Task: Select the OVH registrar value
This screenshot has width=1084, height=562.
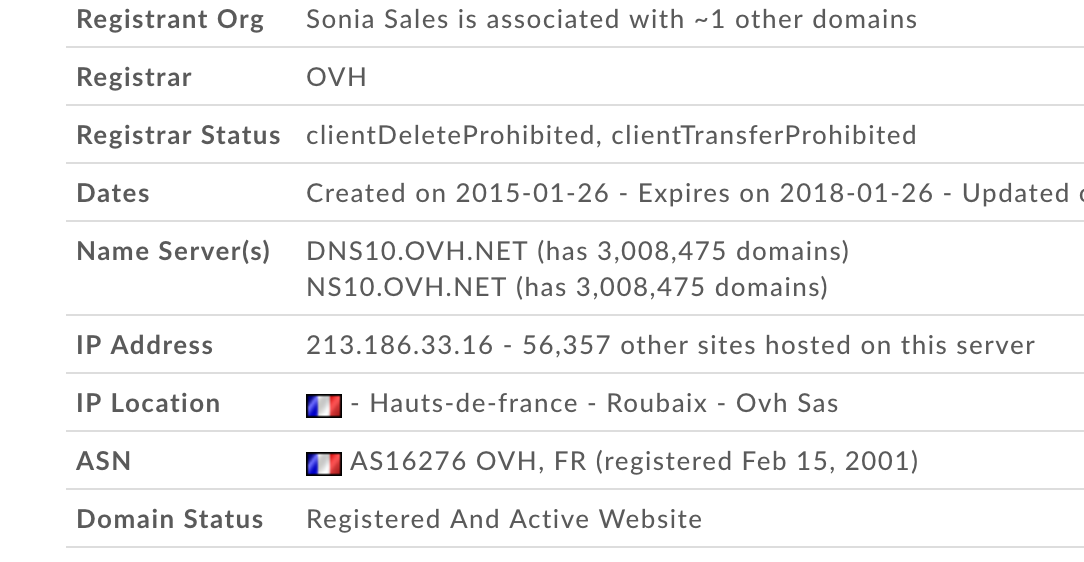Action: click(336, 77)
